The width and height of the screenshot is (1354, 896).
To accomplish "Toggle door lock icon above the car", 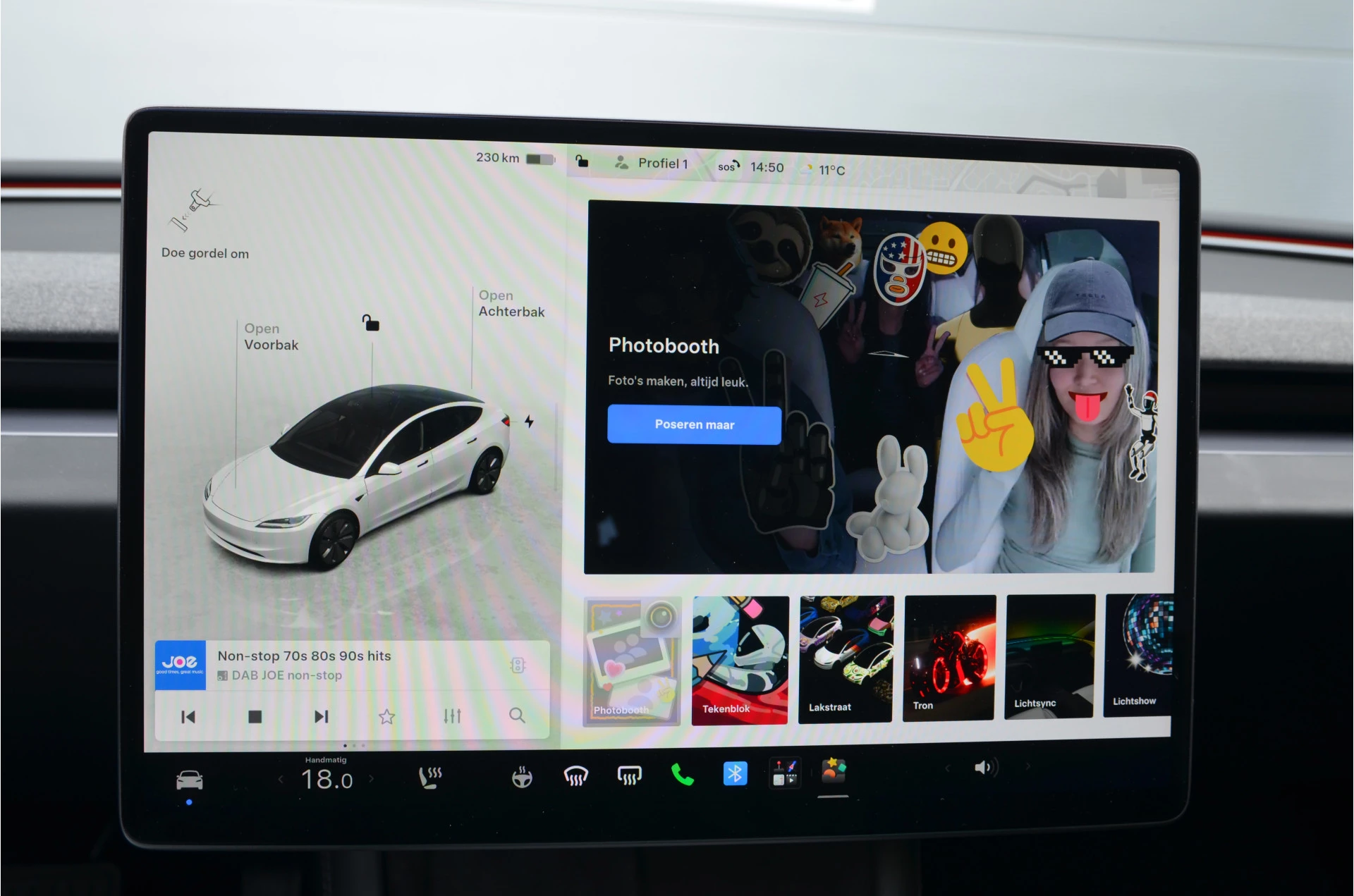I will [x=371, y=323].
